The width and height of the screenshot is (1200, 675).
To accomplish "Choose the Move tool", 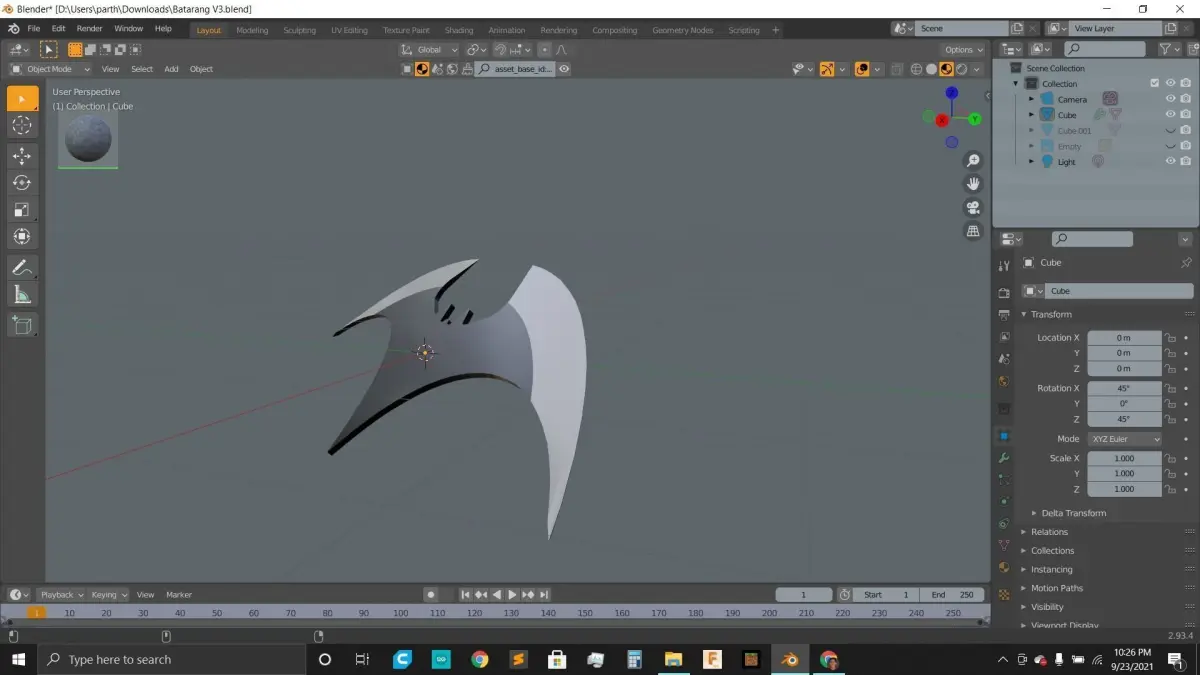I will pos(22,156).
